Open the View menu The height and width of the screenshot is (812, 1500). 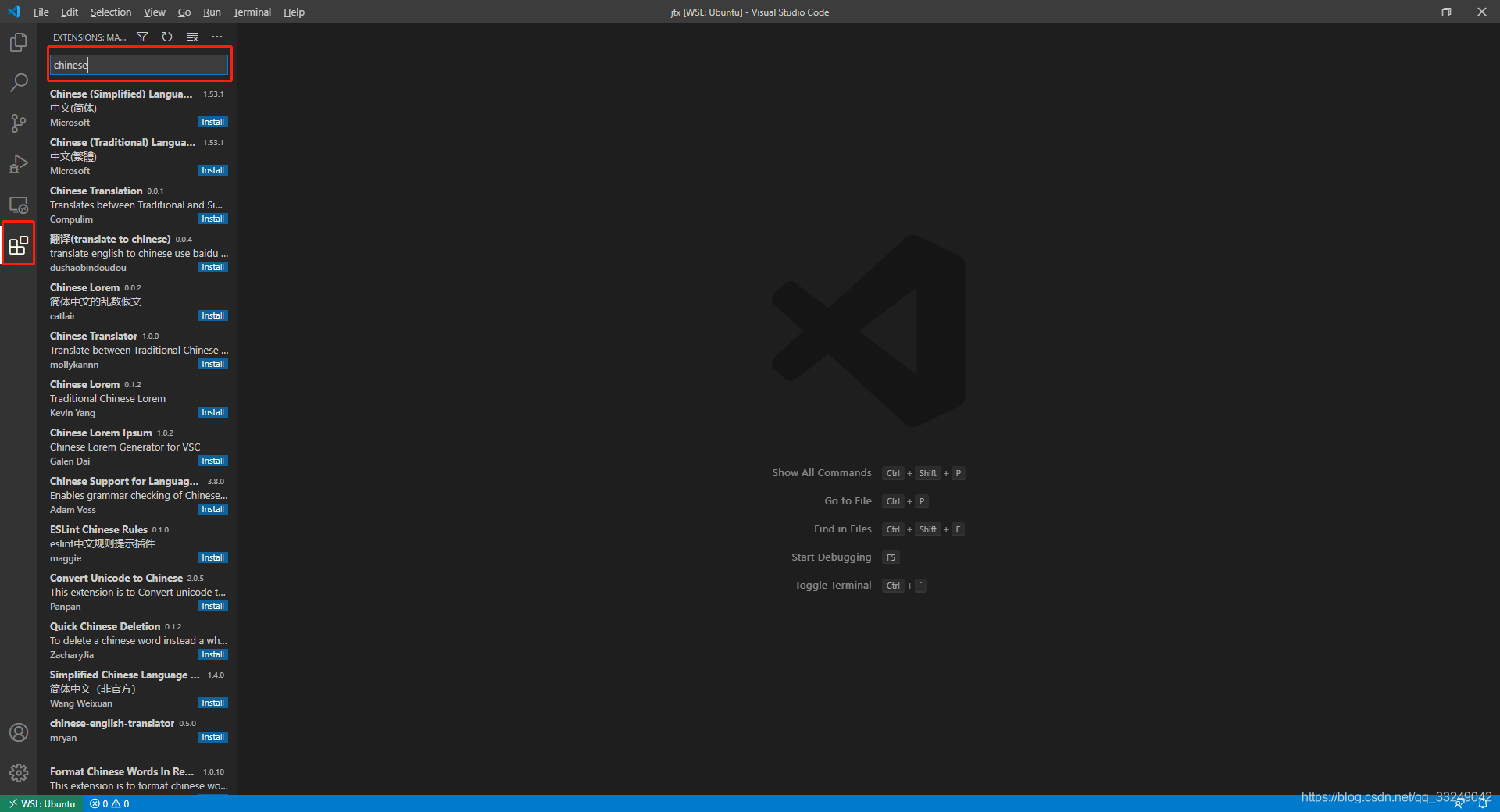155,12
